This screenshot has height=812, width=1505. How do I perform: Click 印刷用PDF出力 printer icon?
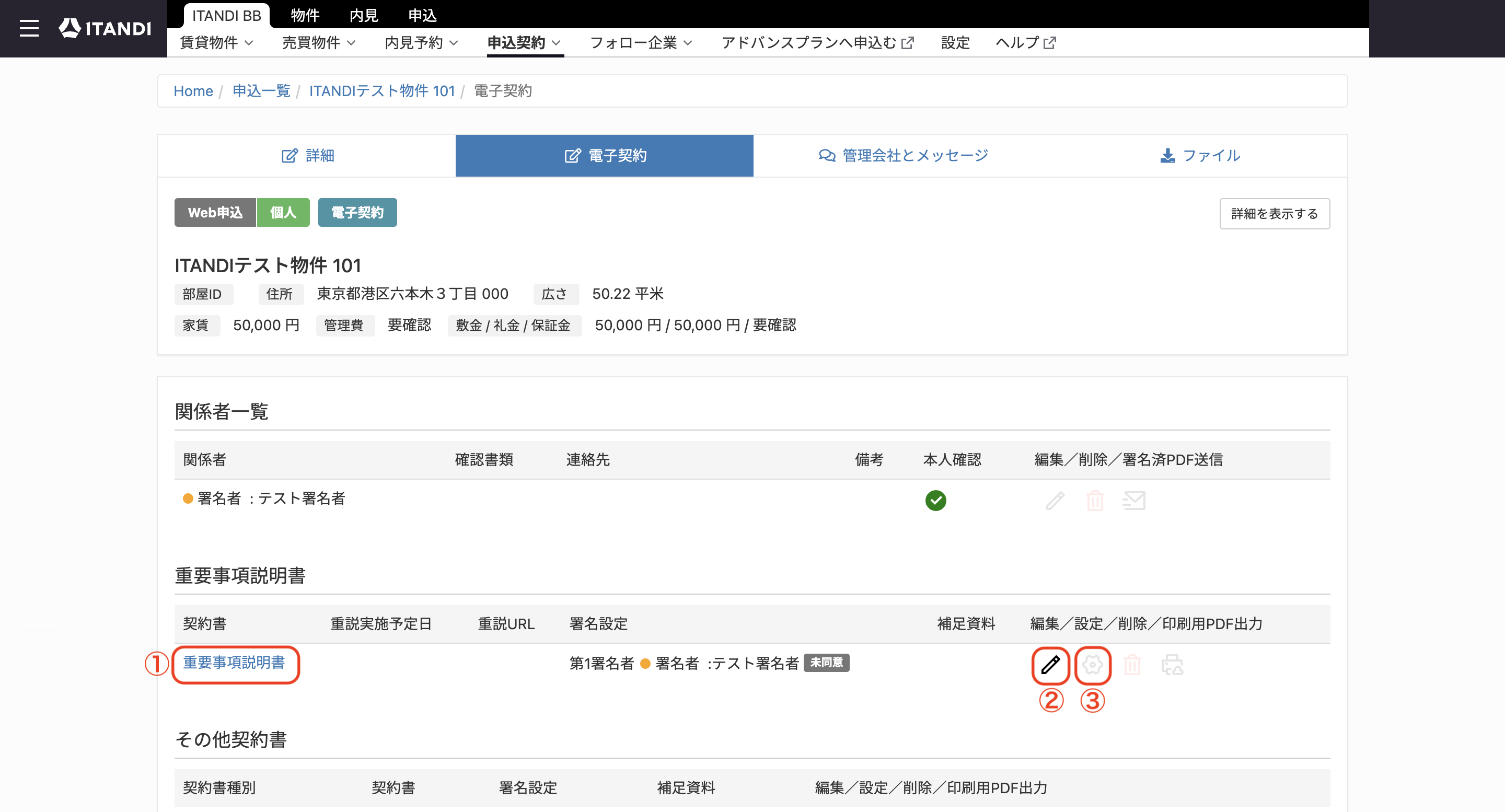[x=1172, y=665]
